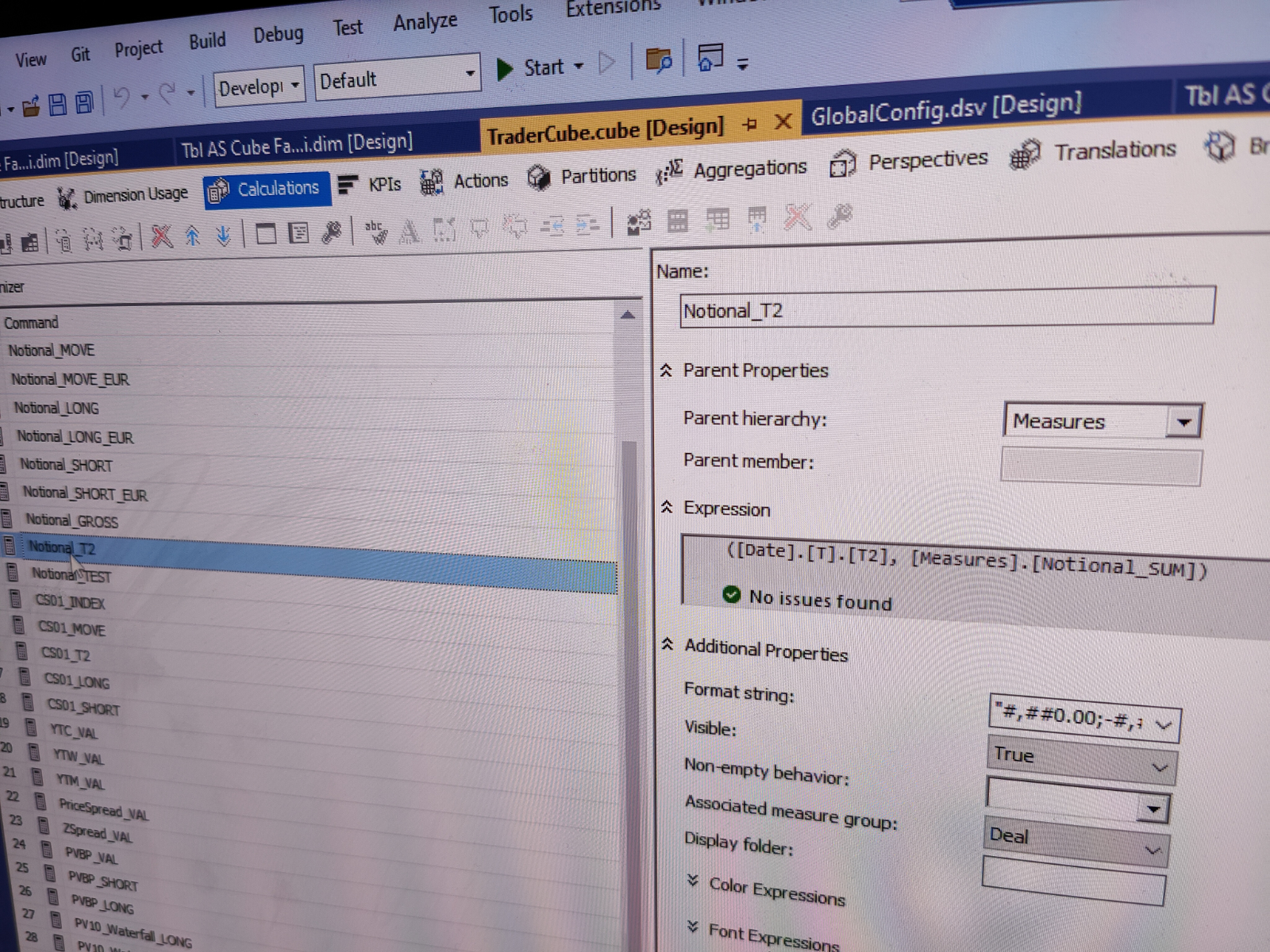Open the Format string dropdown
The width and height of the screenshot is (1270, 952).
point(1164,724)
